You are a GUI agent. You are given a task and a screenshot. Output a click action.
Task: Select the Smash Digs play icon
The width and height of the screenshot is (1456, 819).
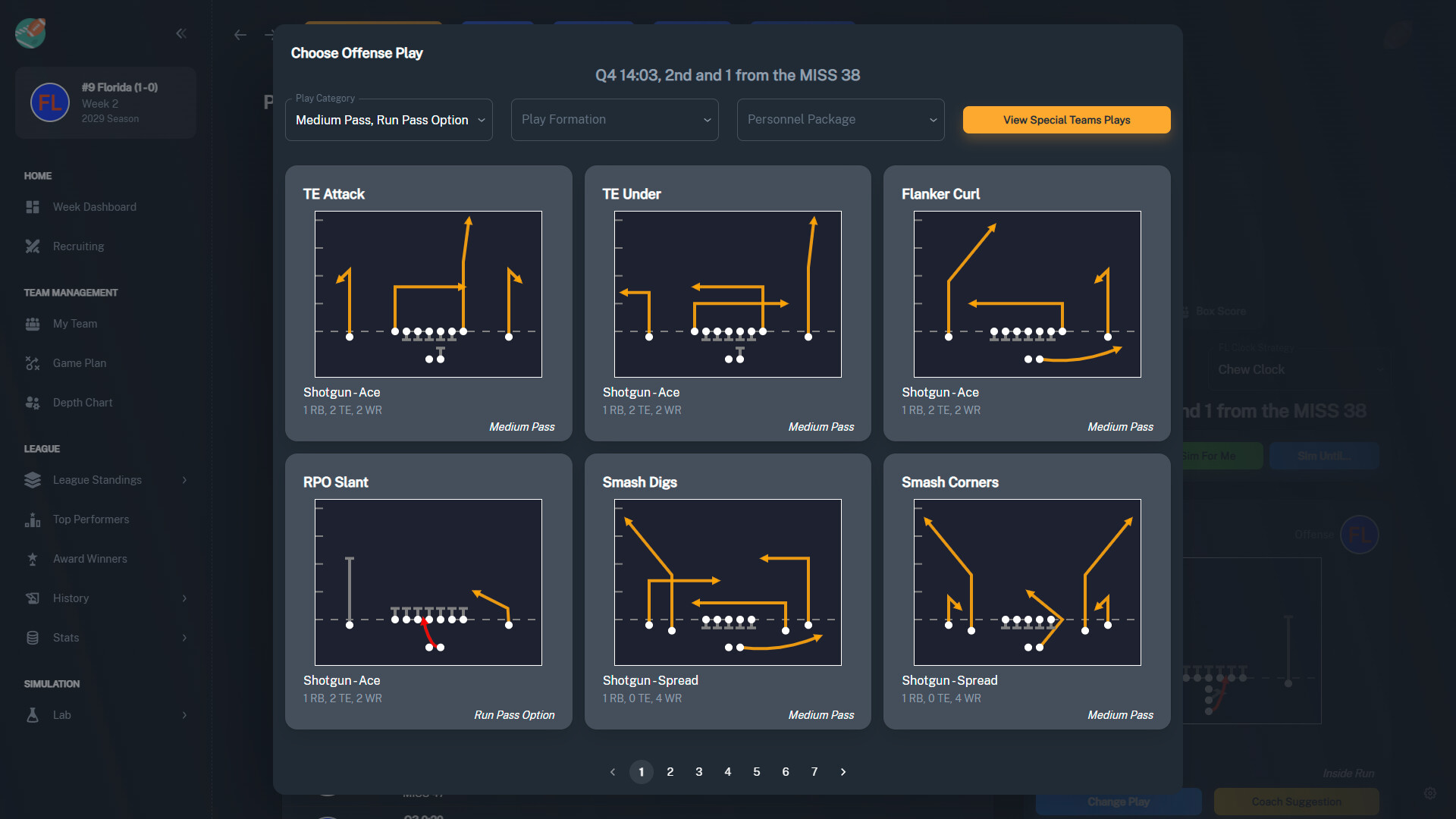(728, 582)
